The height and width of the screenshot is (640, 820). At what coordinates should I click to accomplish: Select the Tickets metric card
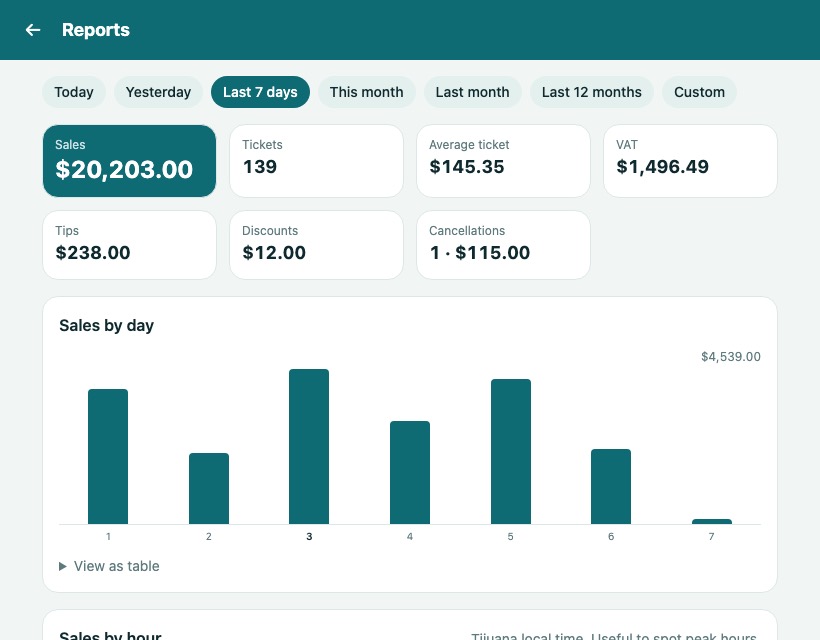[316, 161]
